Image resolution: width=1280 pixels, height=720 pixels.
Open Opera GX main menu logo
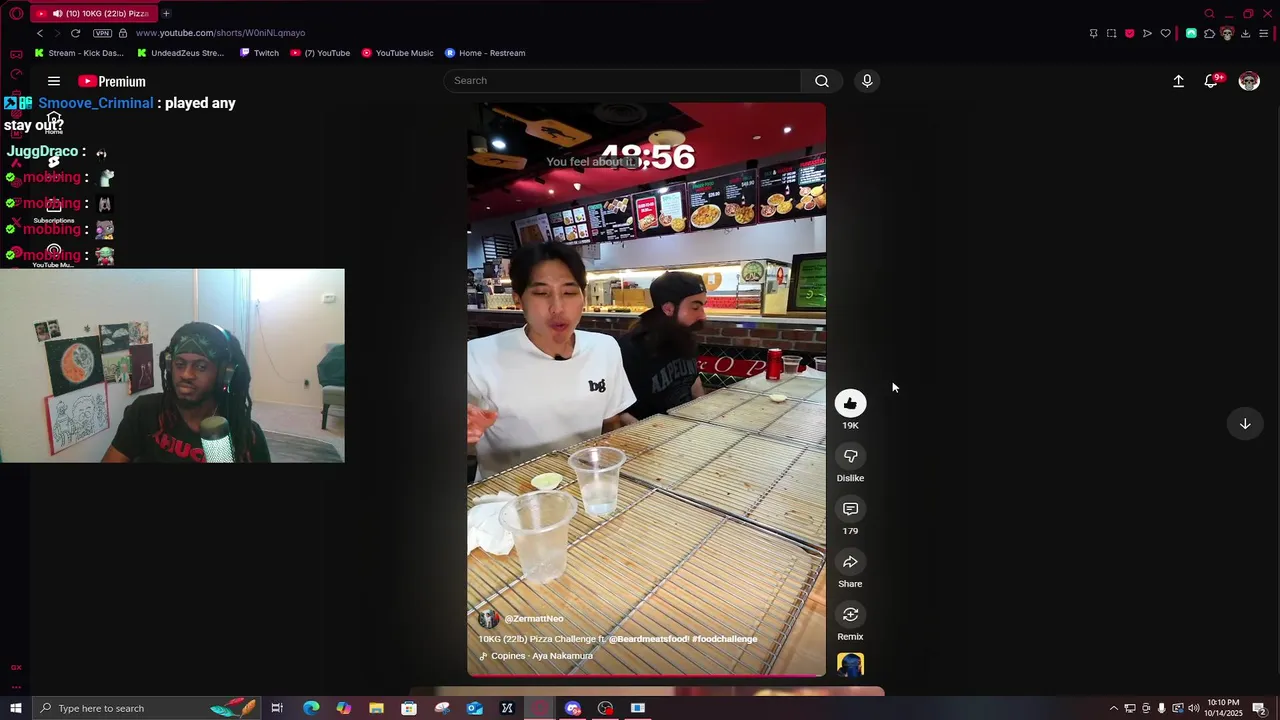16,13
